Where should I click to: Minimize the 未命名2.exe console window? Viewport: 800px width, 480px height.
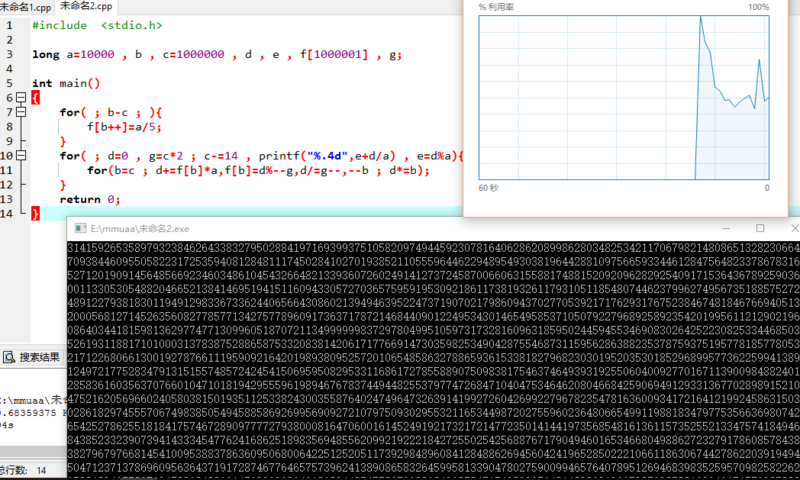point(726,229)
